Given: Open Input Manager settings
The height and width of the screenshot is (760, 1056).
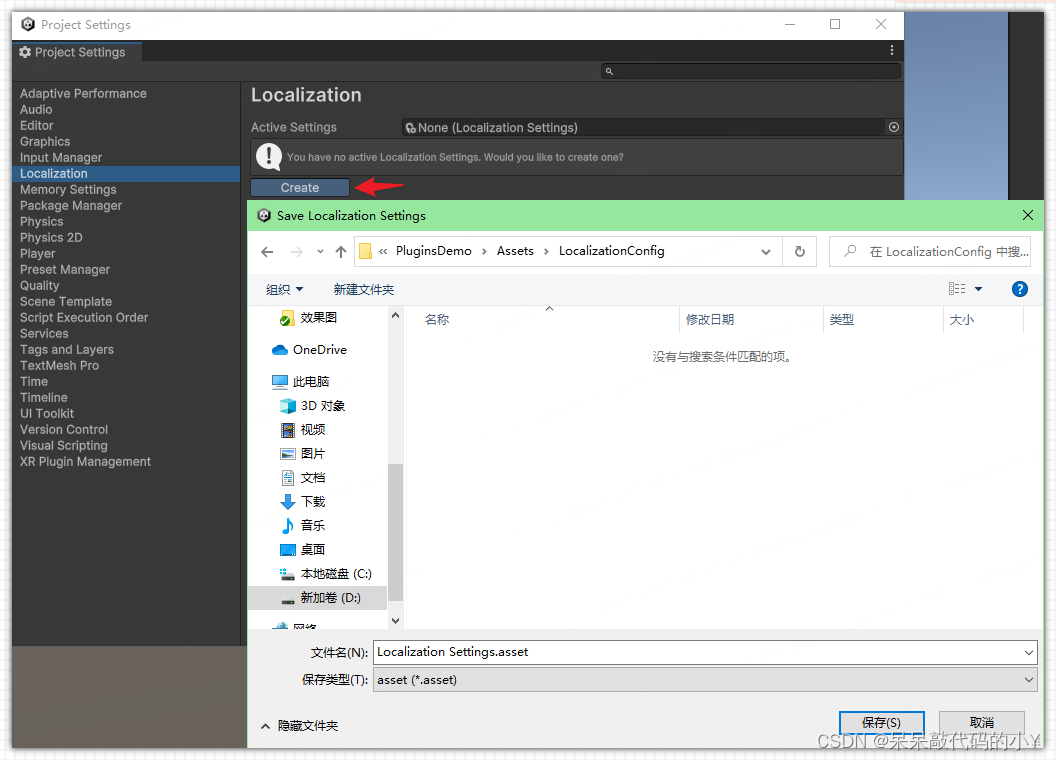Looking at the screenshot, I should click(x=61, y=158).
